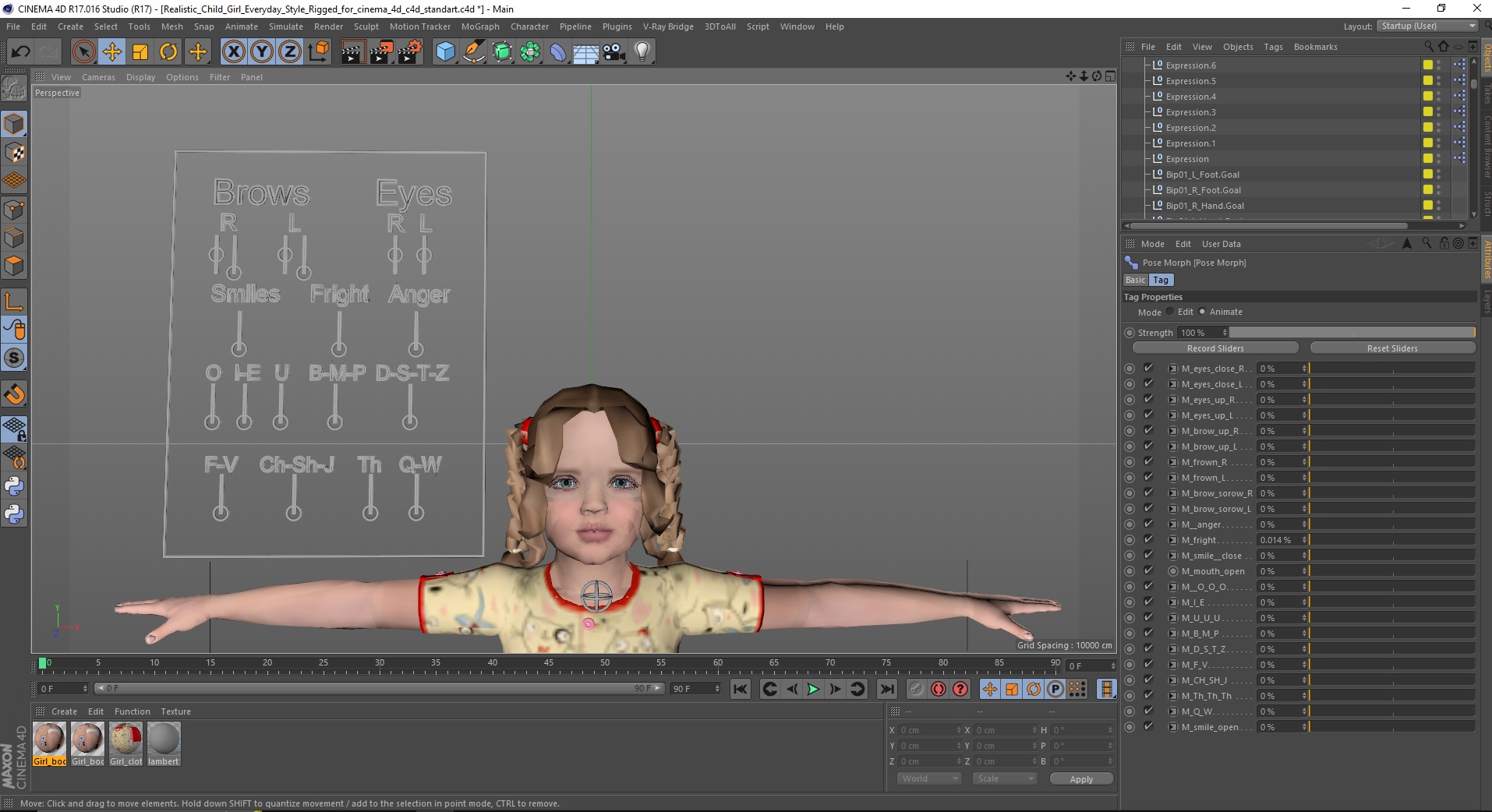Image resolution: width=1492 pixels, height=812 pixels.
Task: Click the Strength slider bar
Action: 1352,333
